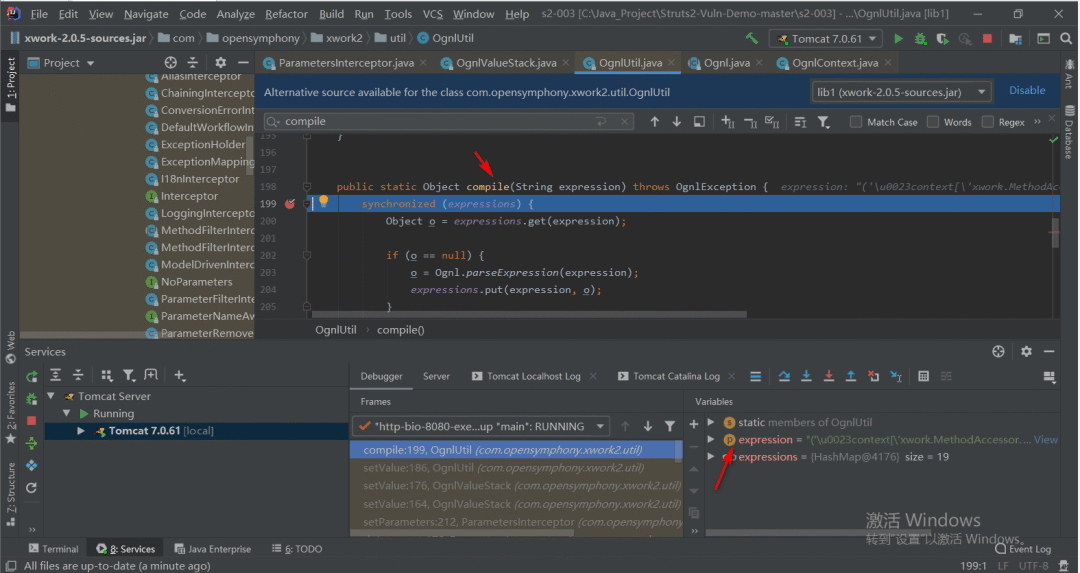Click Step Over in debugger toolbar
This screenshot has height=573, width=1080.
pyautogui.click(x=784, y=376)
